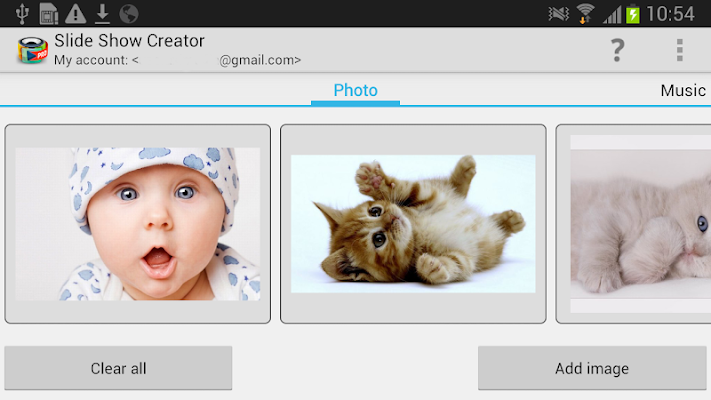Select the baby photo thumbnail
711x400 pixels.
[138, 224]
